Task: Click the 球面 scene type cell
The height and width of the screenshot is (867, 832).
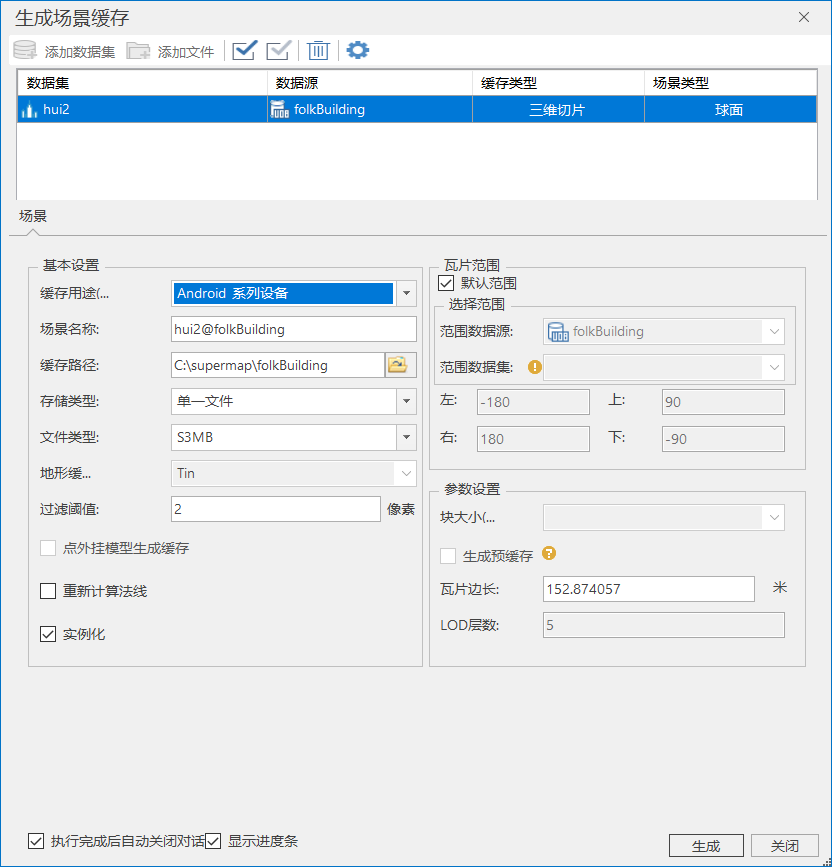Action: point(730,109)
